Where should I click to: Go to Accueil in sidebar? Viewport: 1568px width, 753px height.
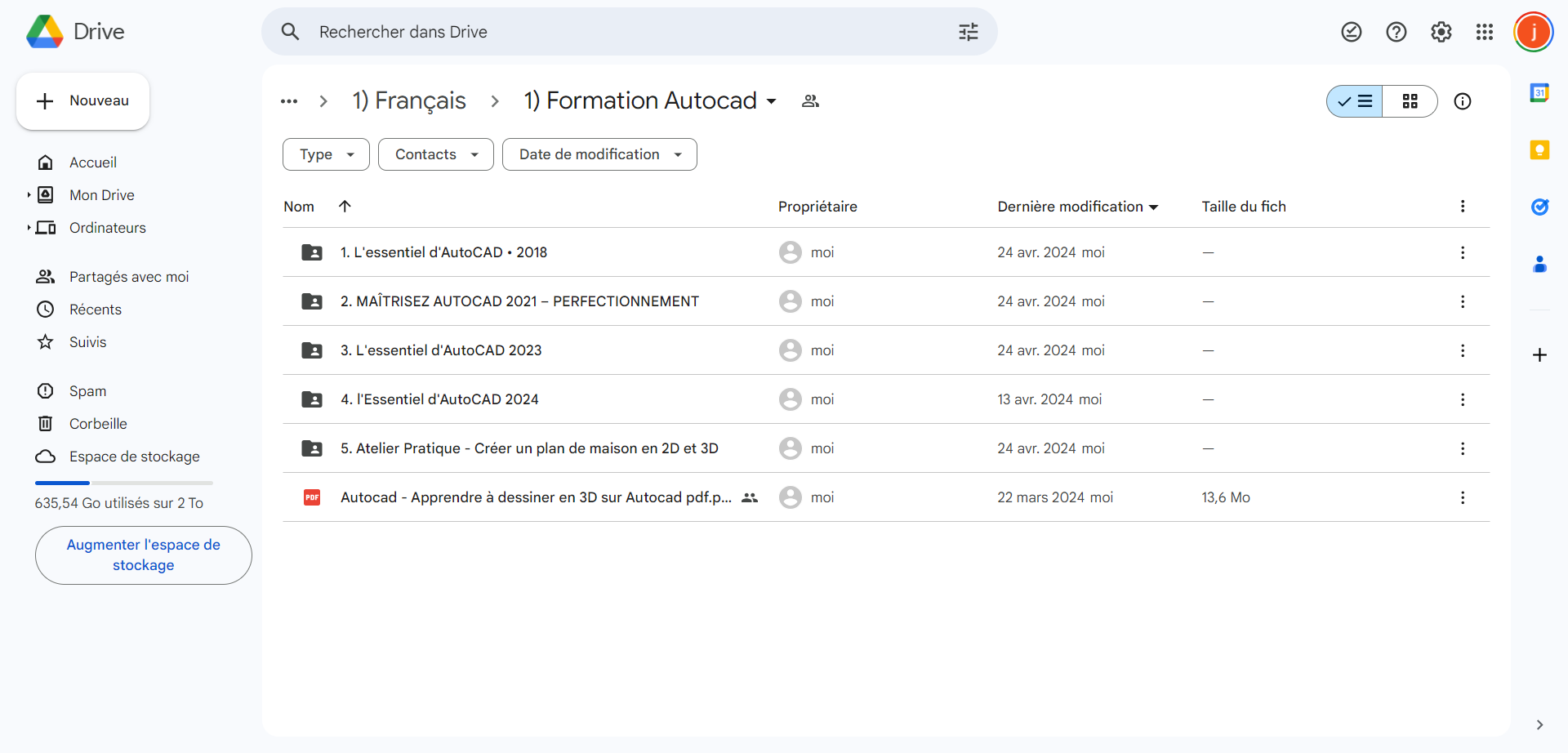point(93,163)
